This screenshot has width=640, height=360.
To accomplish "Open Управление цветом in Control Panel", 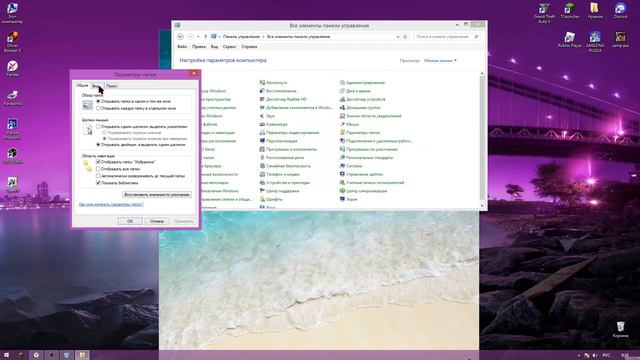I will (361, 174).
